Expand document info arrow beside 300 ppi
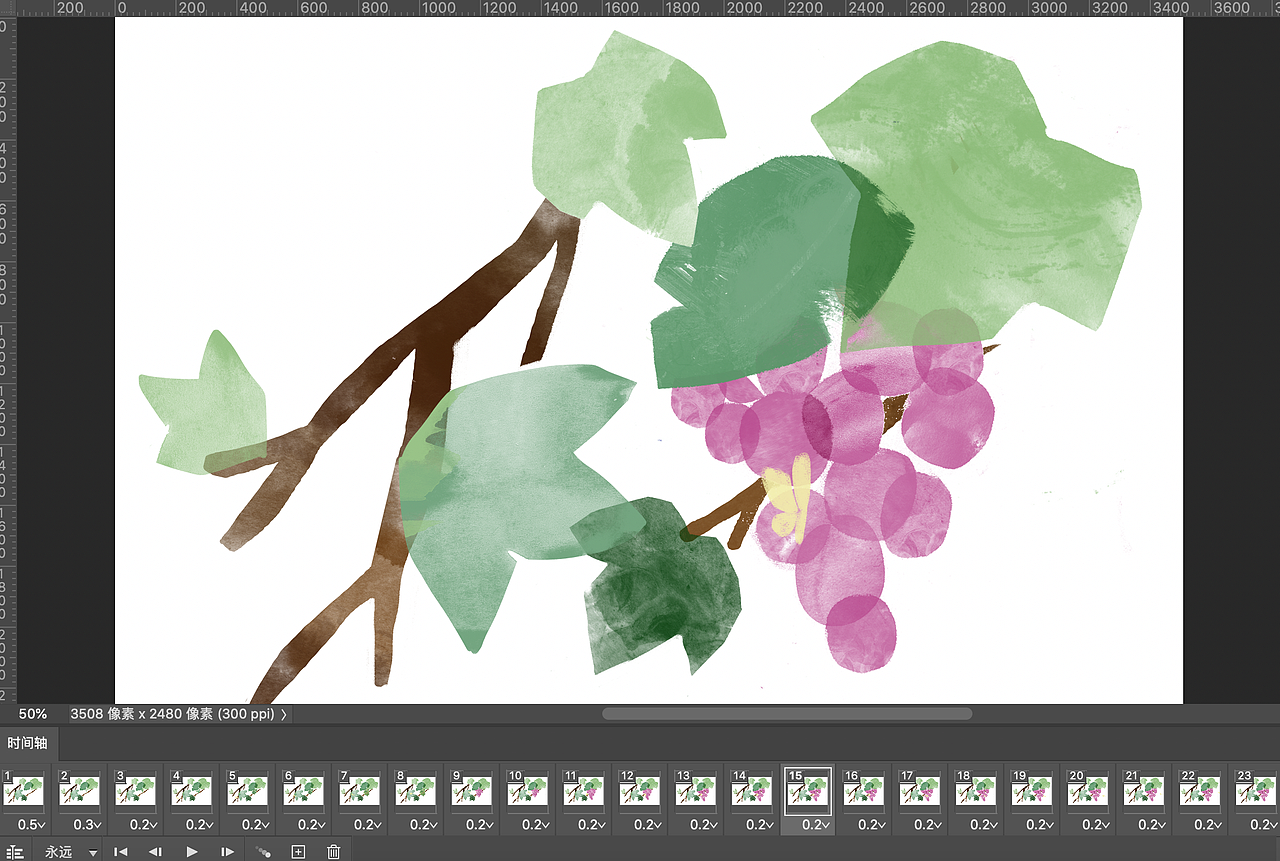Image resolution: width=1280 pixels, height=861 pixels. point(284,714)
